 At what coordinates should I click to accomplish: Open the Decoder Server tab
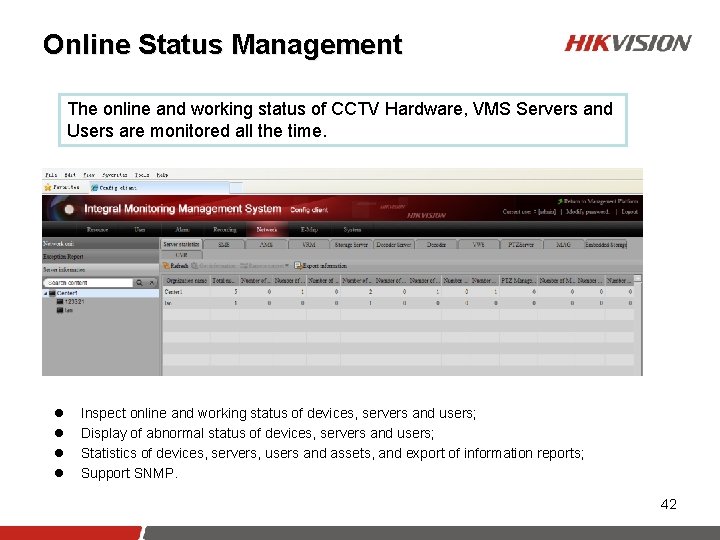click(394, 245)
